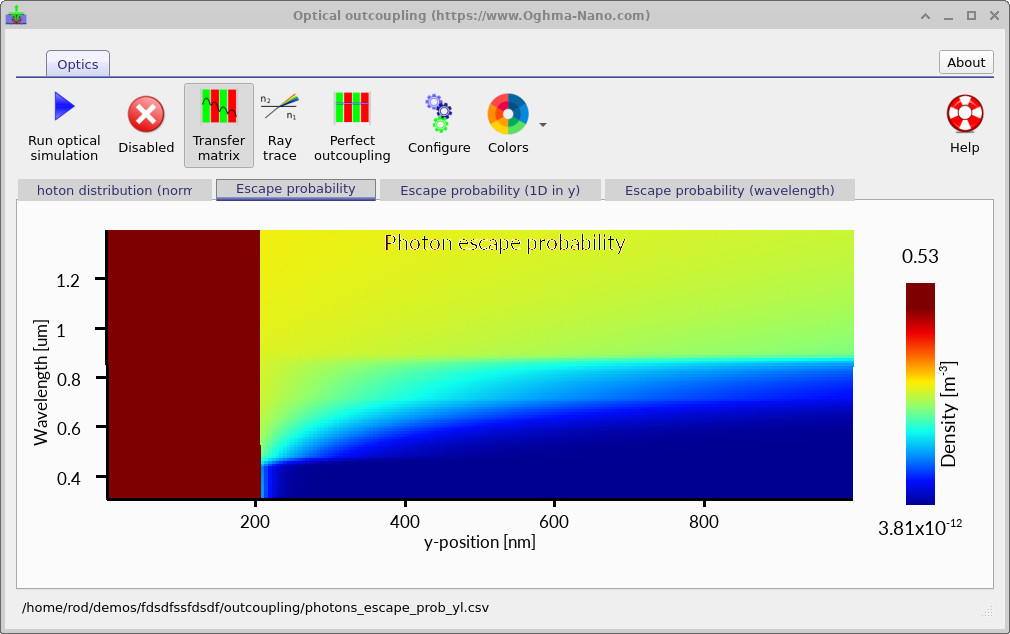This screenshot has height=634, width=1010.
Task: Click the Wavelength [um] axis label
Action: click(41, 382)
